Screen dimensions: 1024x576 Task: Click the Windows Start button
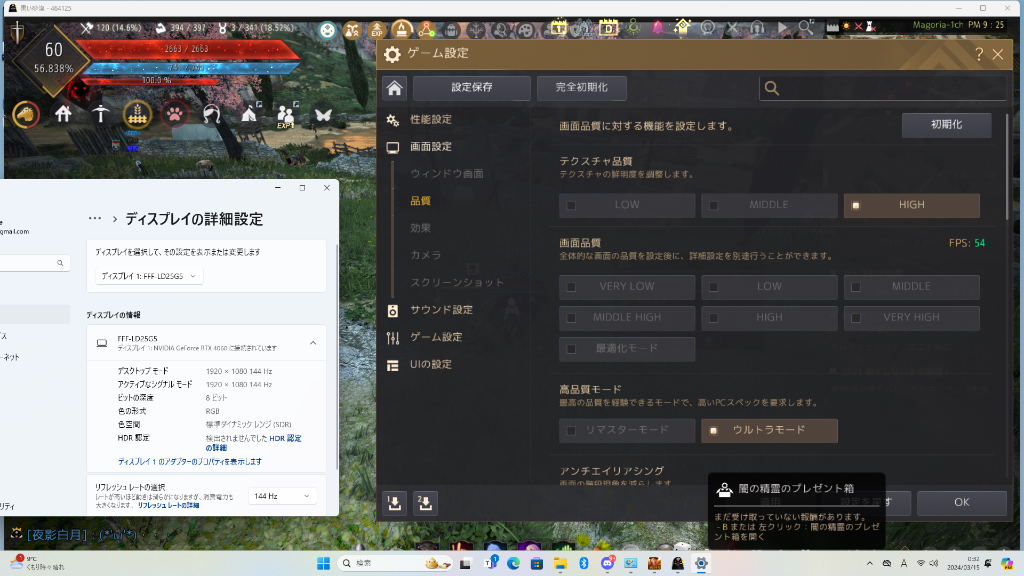click(323, 563)
